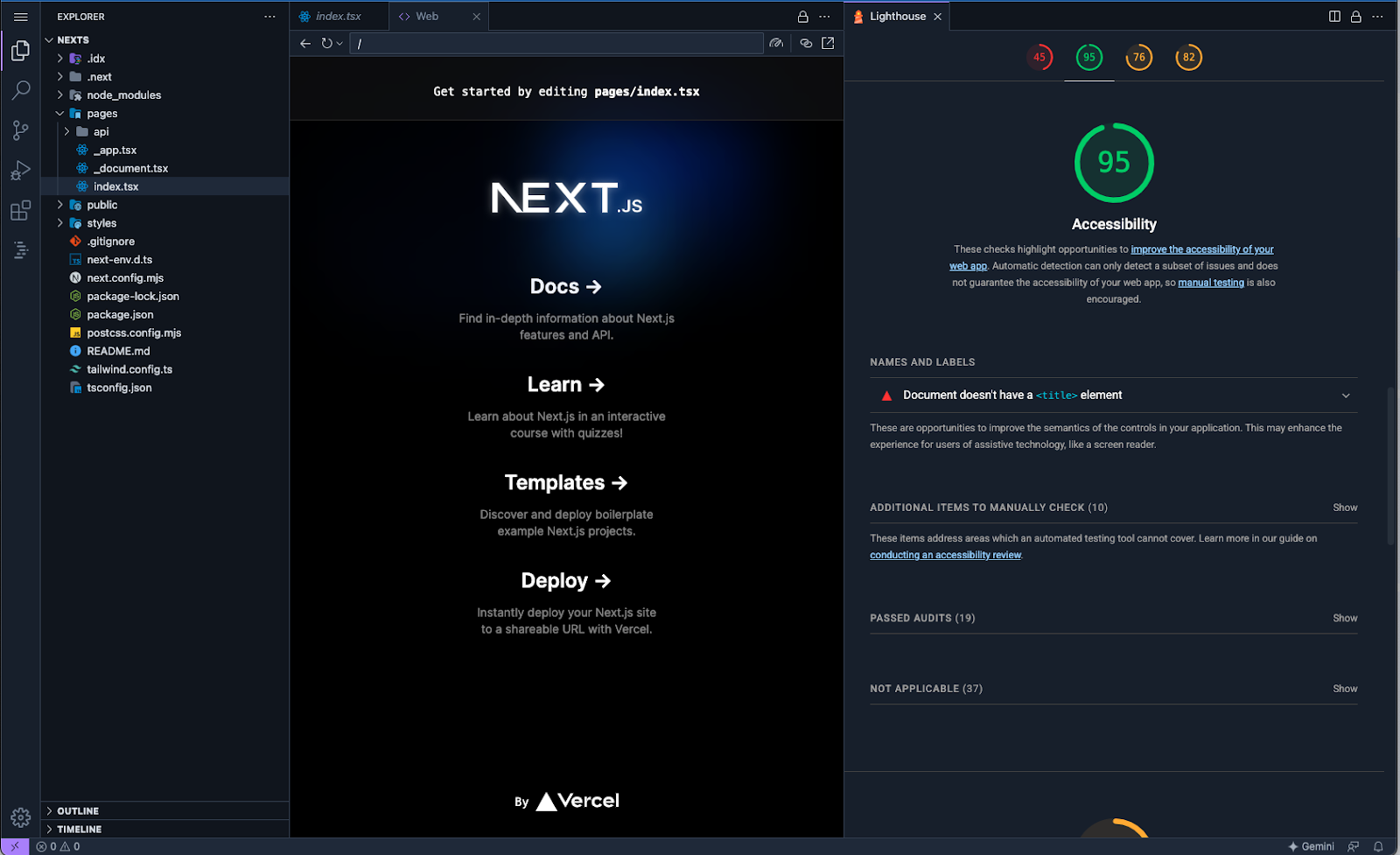Expand the missing title element audit
This screenshot has width=1400, height=855.
(x=1114, y=396)
